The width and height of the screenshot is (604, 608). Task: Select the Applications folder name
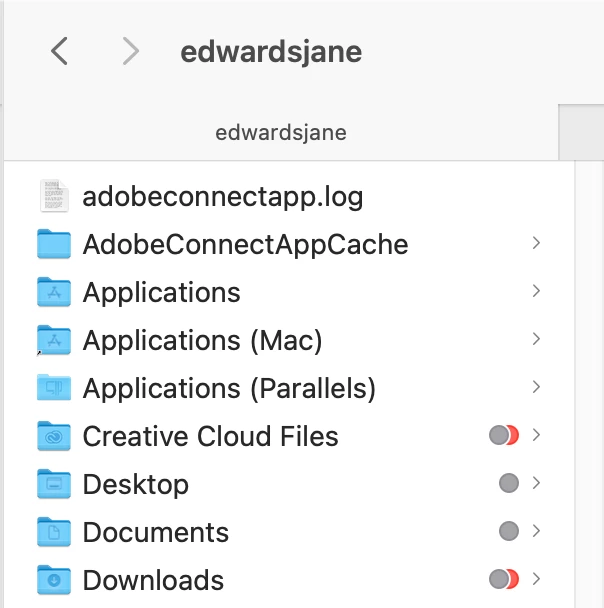[162, 293]
